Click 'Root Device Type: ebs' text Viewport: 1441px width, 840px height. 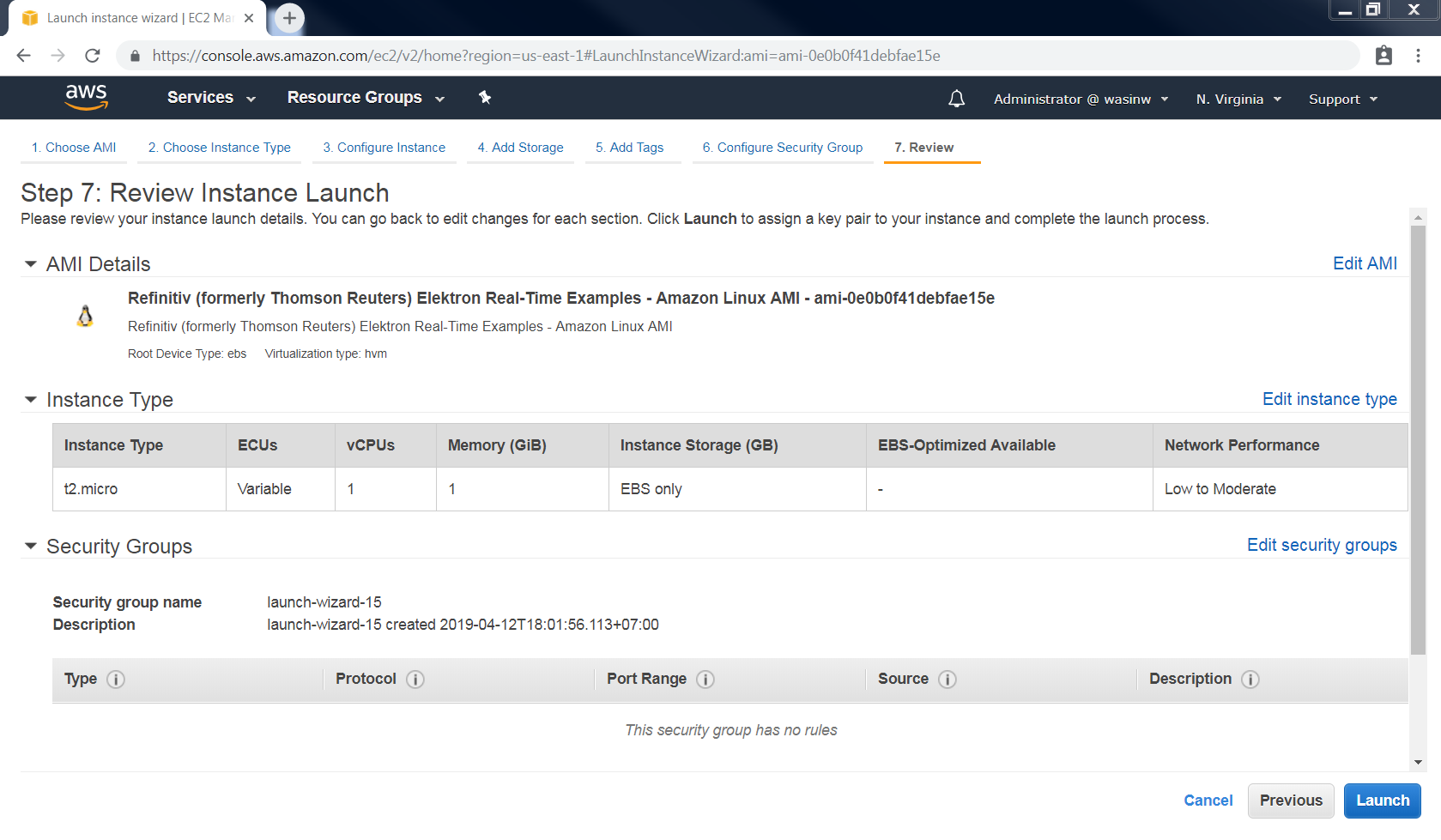[x=187, y=354]
